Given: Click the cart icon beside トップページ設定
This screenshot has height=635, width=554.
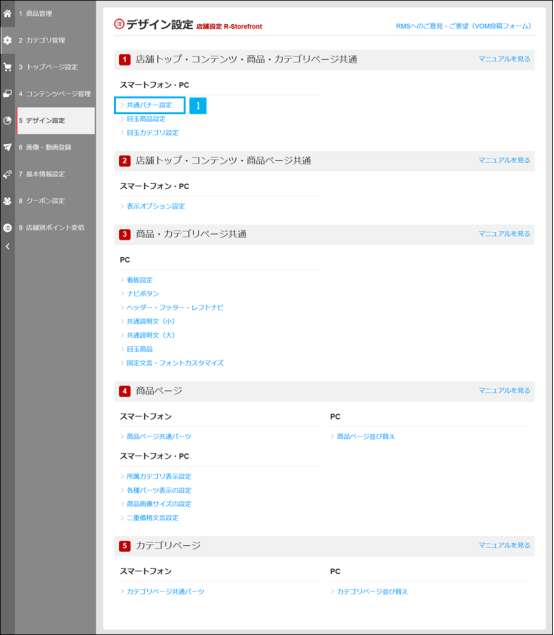Looking at the screenshot, I should (7, 67).
